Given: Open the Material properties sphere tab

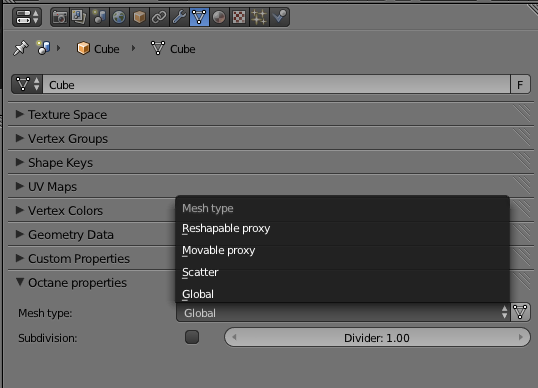Looking at the screenshot, I should tap(219, 17).
